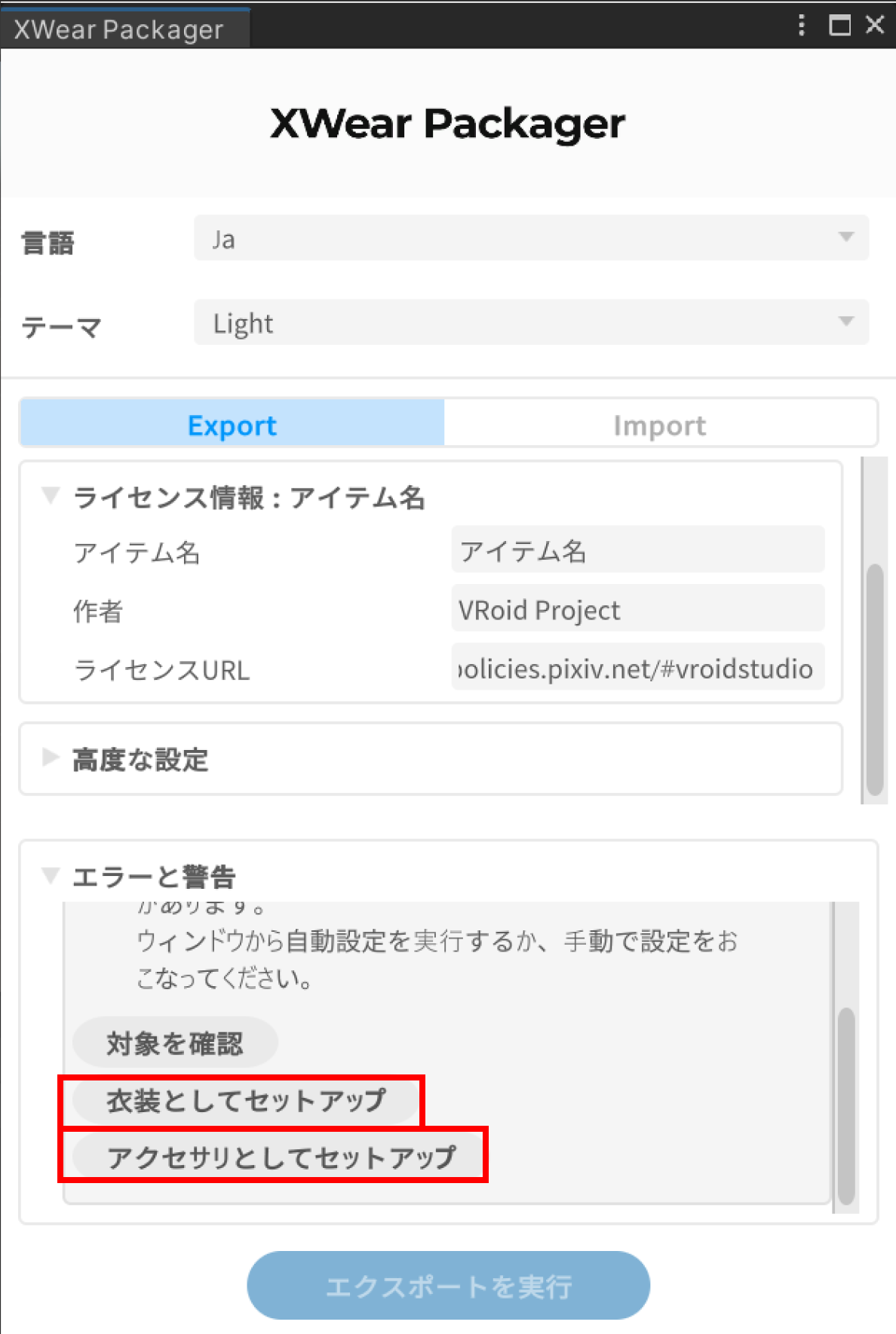Click the XWear Packager heading
The width and height of the screenshot is (896, 1334).
point(448,124)
